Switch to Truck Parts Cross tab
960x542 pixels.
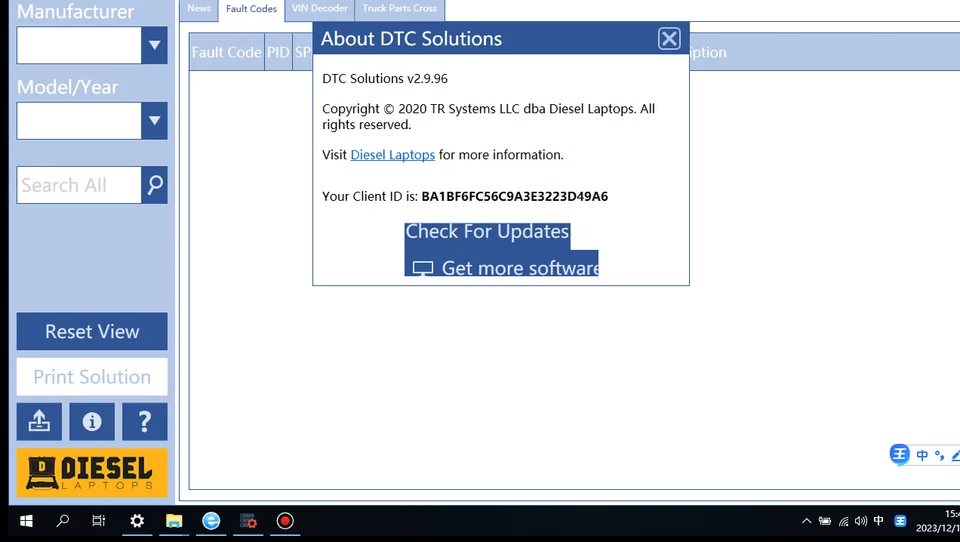tap(400, 9)
